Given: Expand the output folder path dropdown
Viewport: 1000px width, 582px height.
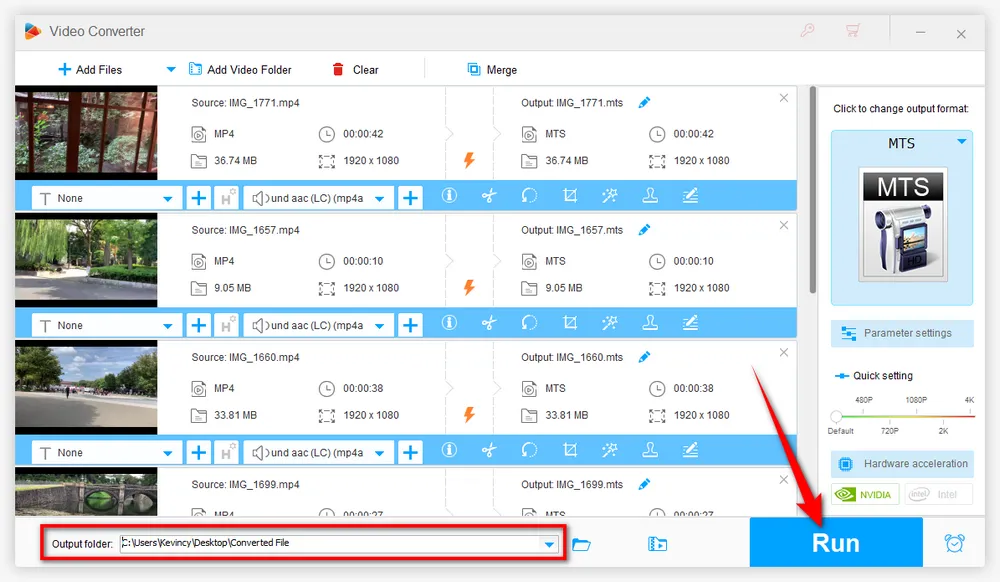Looking at the screenshot, I should 549,544.
